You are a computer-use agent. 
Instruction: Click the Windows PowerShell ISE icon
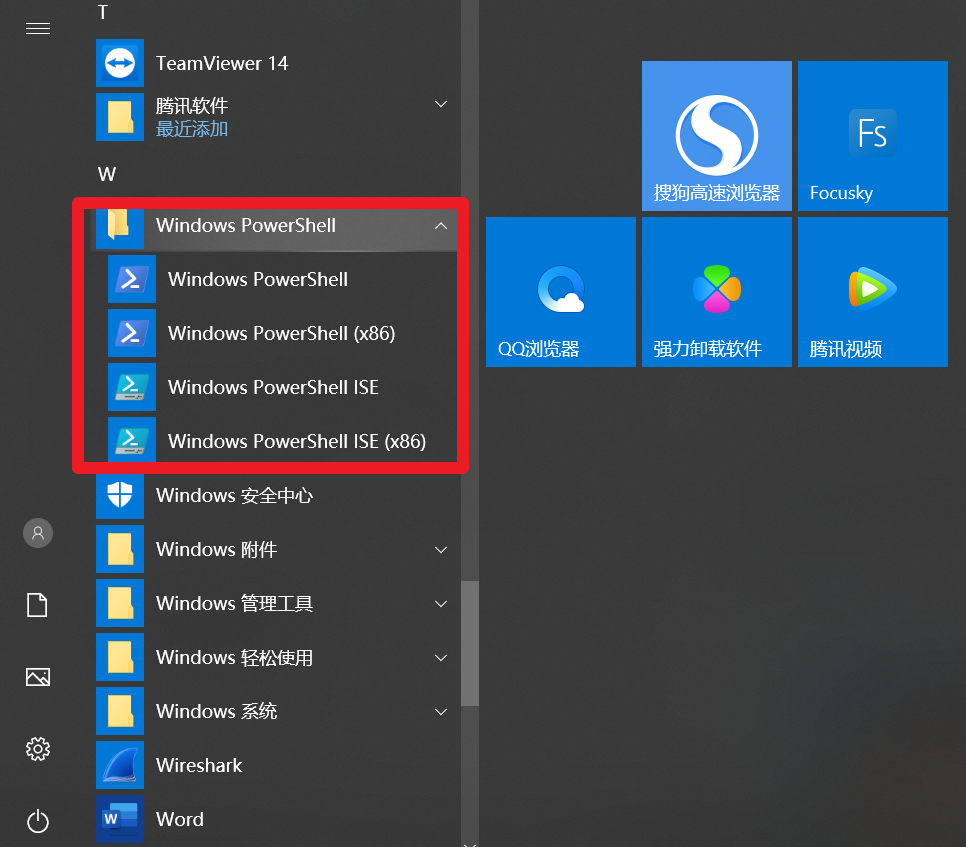(132, 387)
